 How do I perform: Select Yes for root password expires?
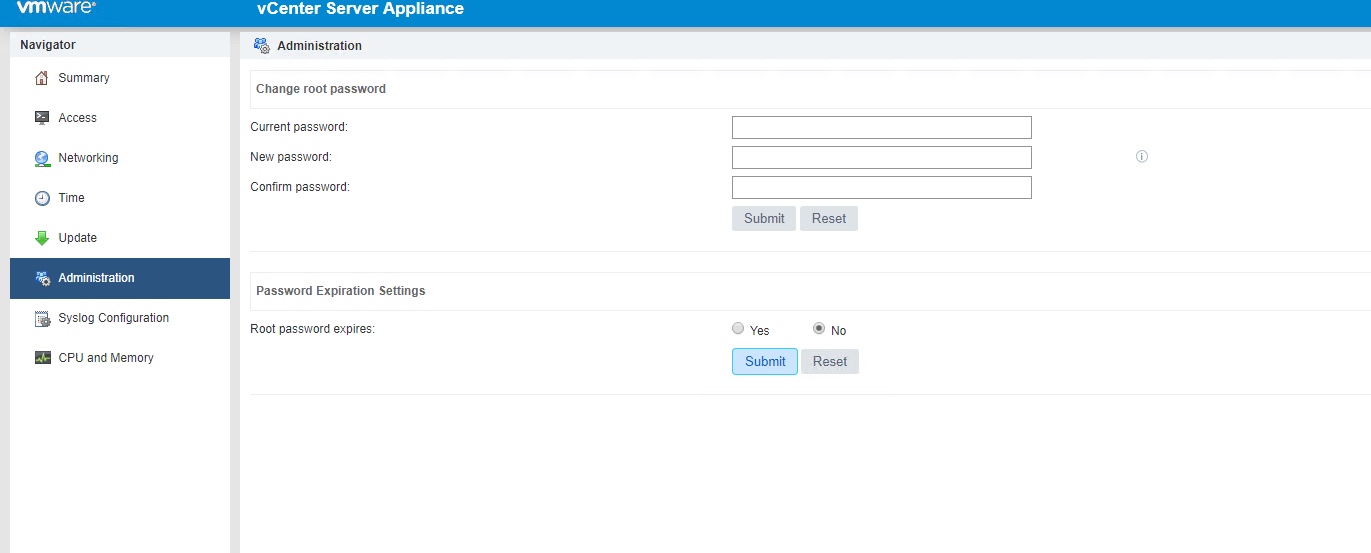(738, 329)
